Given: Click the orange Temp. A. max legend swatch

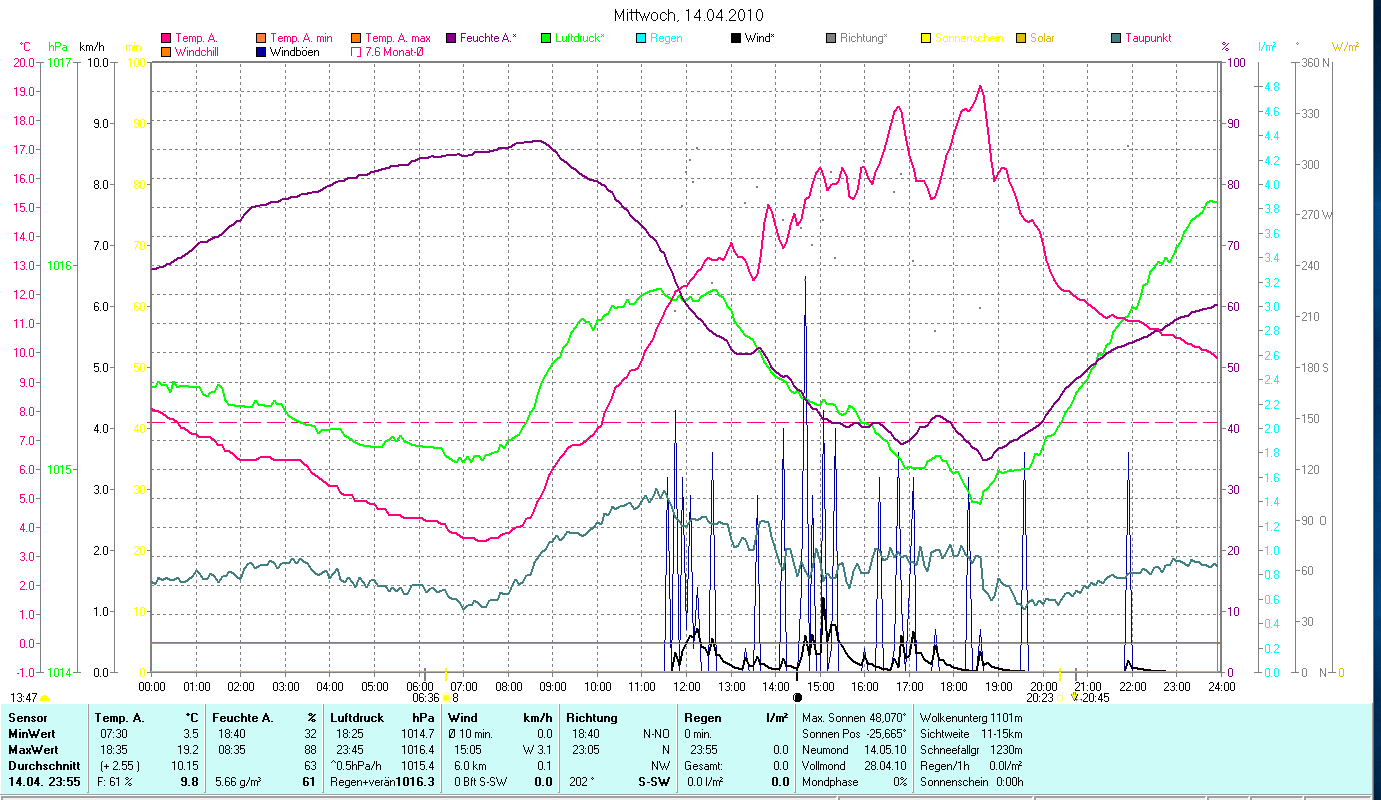Looking at the screenshot, I should tap(357, 38).
